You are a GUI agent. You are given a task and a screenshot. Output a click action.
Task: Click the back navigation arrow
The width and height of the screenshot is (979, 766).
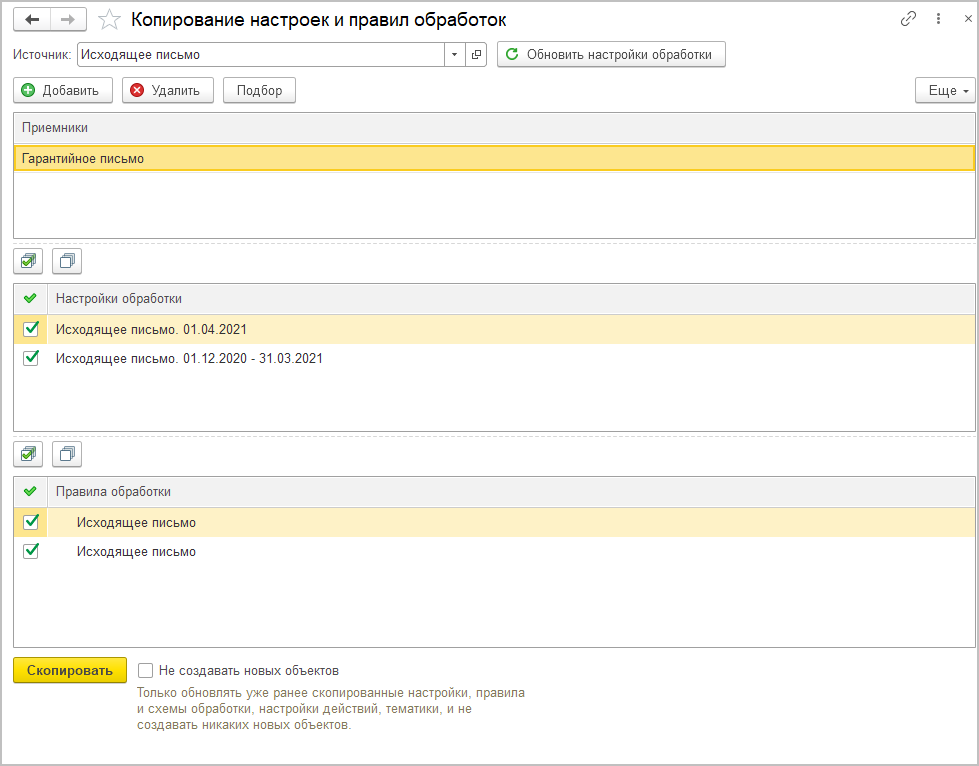click(x=32, y=19)
